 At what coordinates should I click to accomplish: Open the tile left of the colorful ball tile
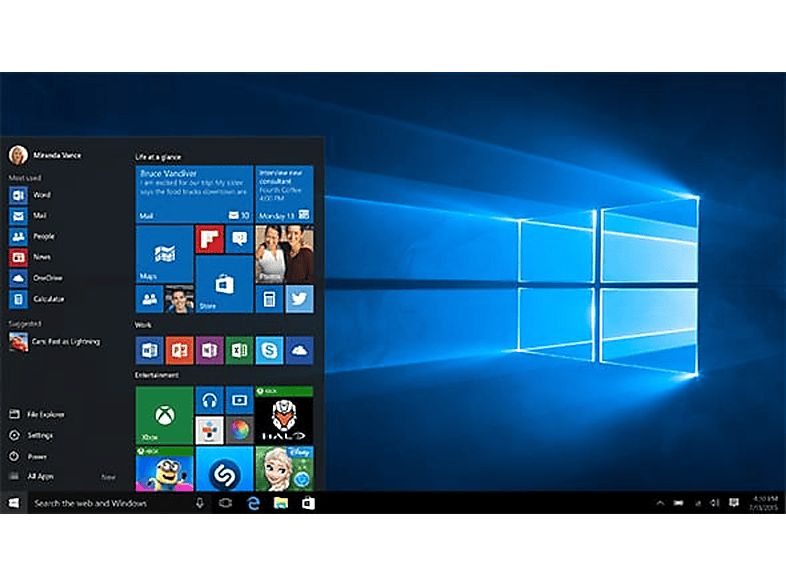(210, 430)
